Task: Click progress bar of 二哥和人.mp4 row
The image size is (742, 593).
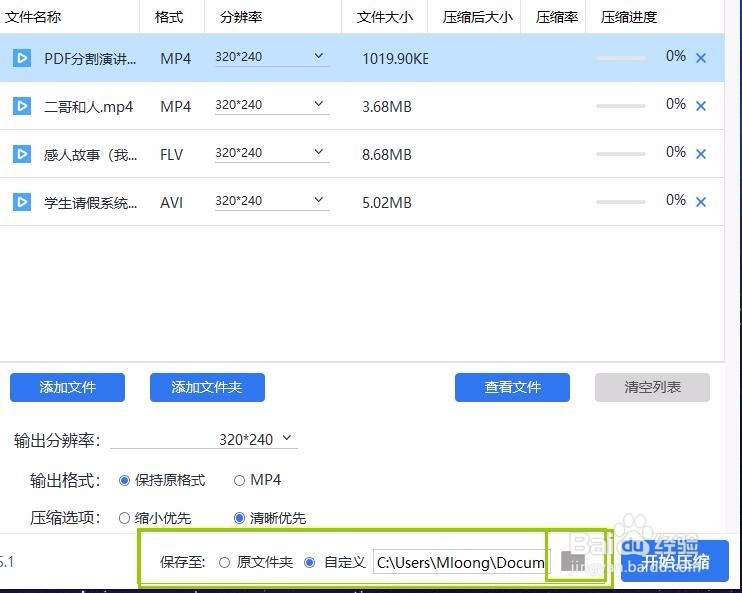Action: point(621,106)
